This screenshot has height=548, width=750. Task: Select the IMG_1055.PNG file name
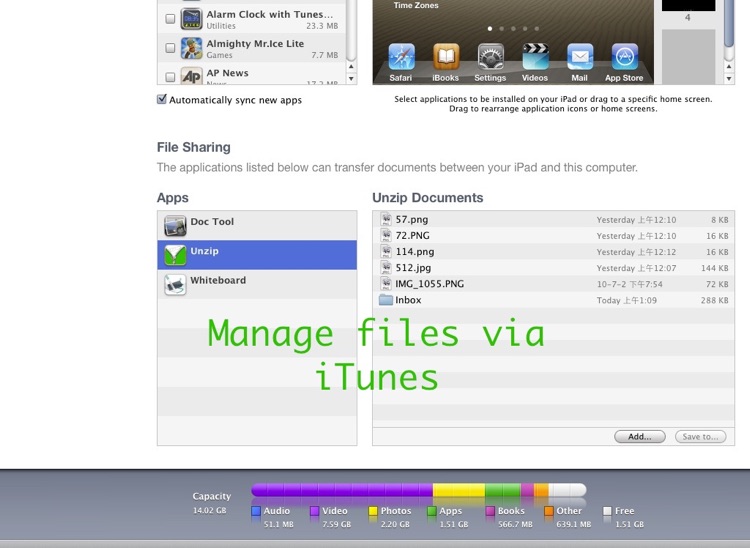(x=430, y=284)
